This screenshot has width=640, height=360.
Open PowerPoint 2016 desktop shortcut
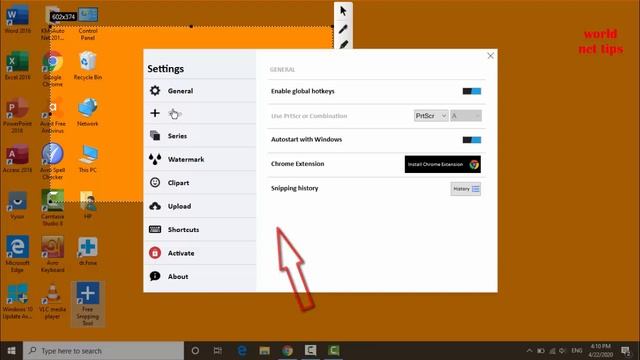18,116
